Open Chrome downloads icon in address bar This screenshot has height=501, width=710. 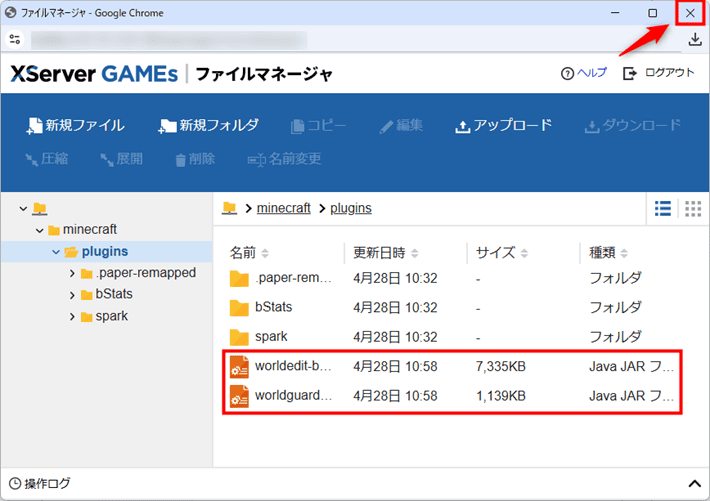pos(695,39)
